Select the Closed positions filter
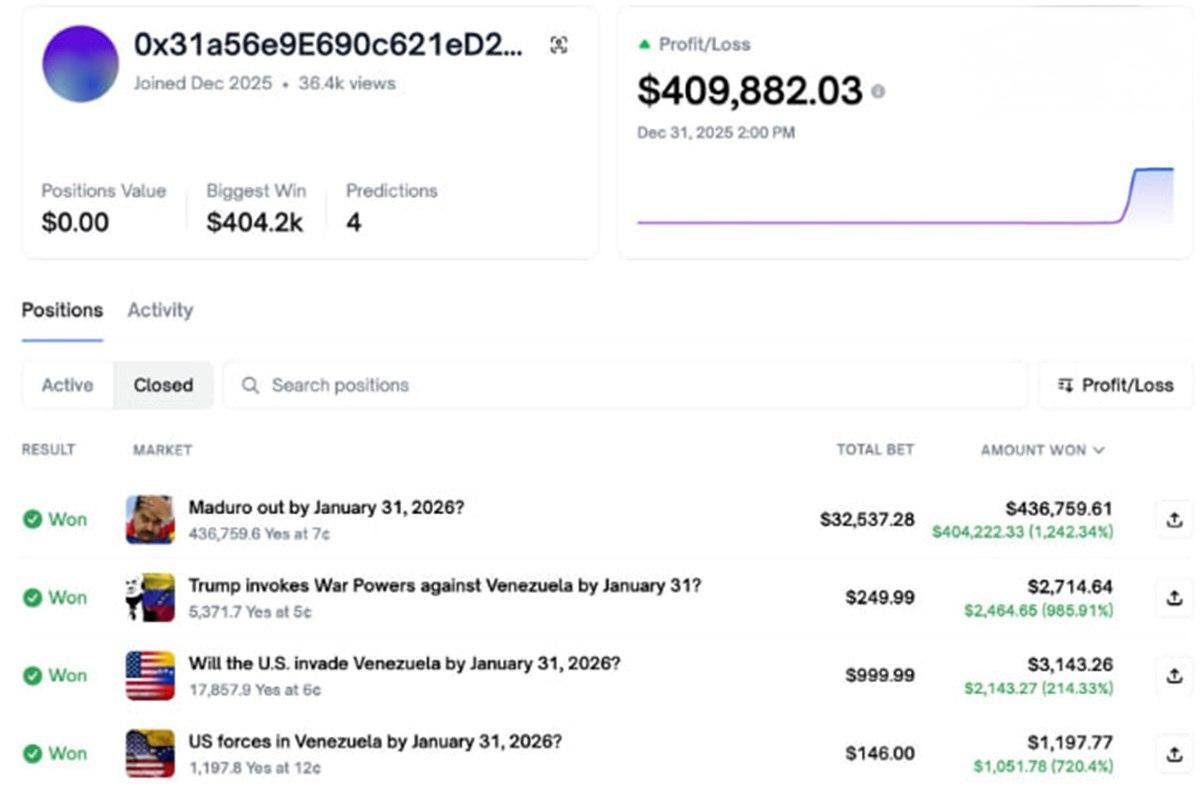Viewport: 1200px width, 788px height. tap(163, 385)
